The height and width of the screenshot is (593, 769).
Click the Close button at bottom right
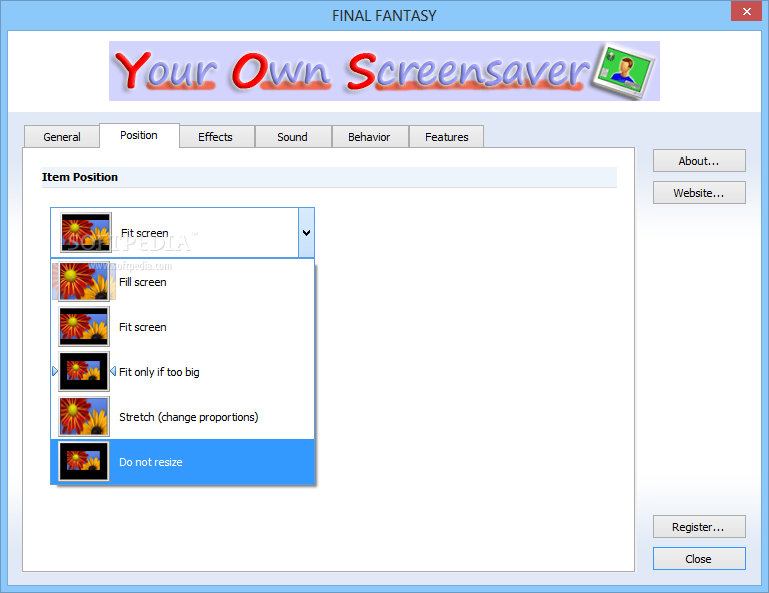[x=699, y=559]
